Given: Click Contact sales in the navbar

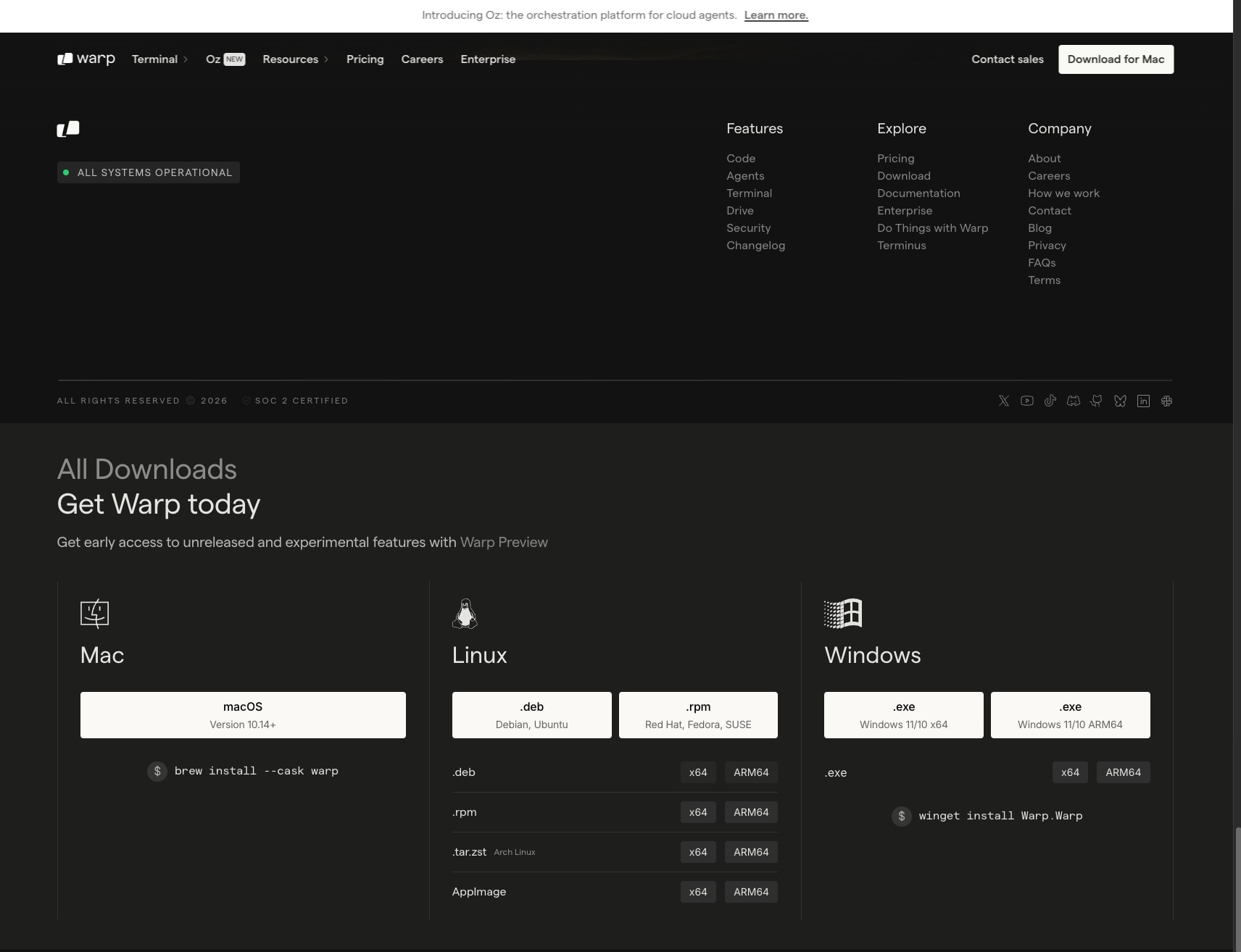Looking at the screenshot, I should point(1008,59).
